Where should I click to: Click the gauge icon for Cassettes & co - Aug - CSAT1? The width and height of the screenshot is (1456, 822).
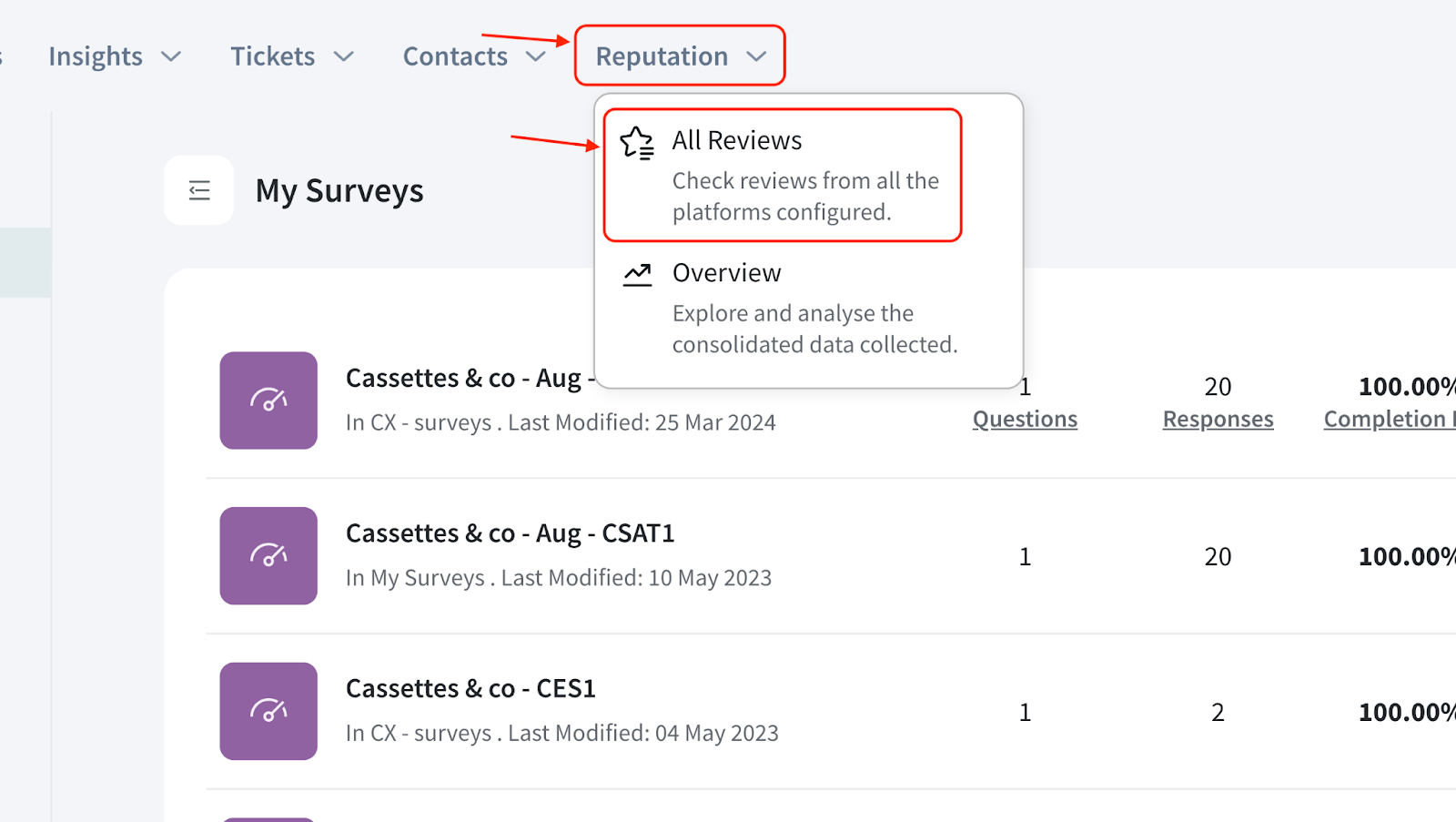[x=268, y=555]
